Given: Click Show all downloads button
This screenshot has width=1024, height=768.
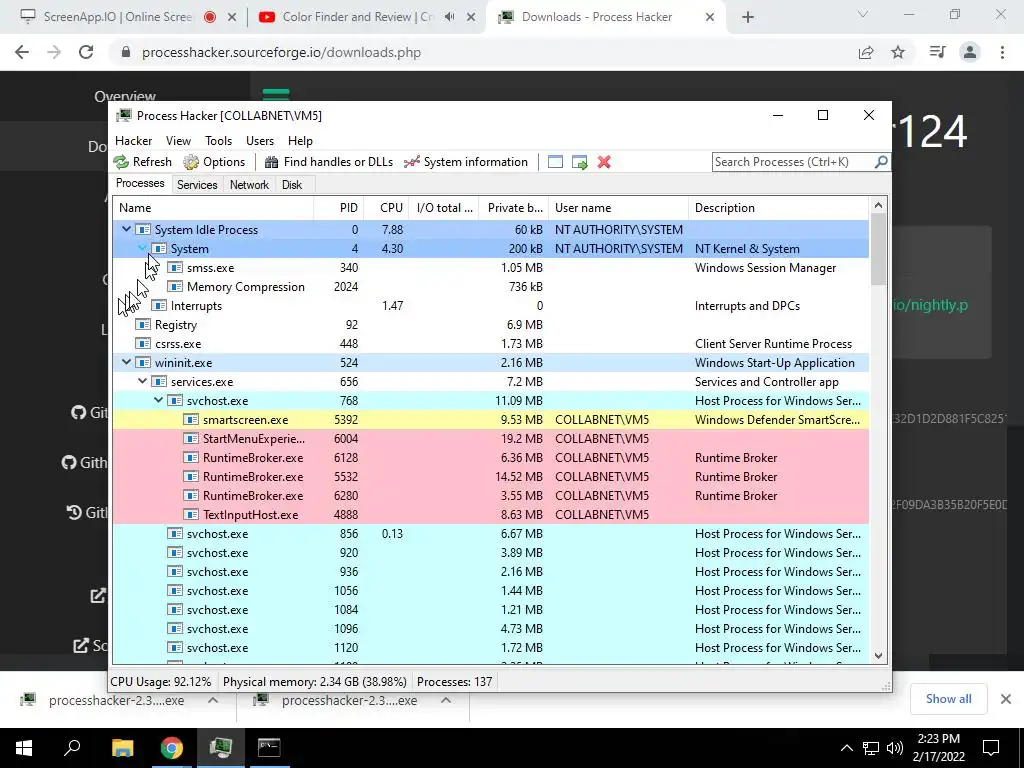Looking at the screenshot, I should click(x=948, y=699).
